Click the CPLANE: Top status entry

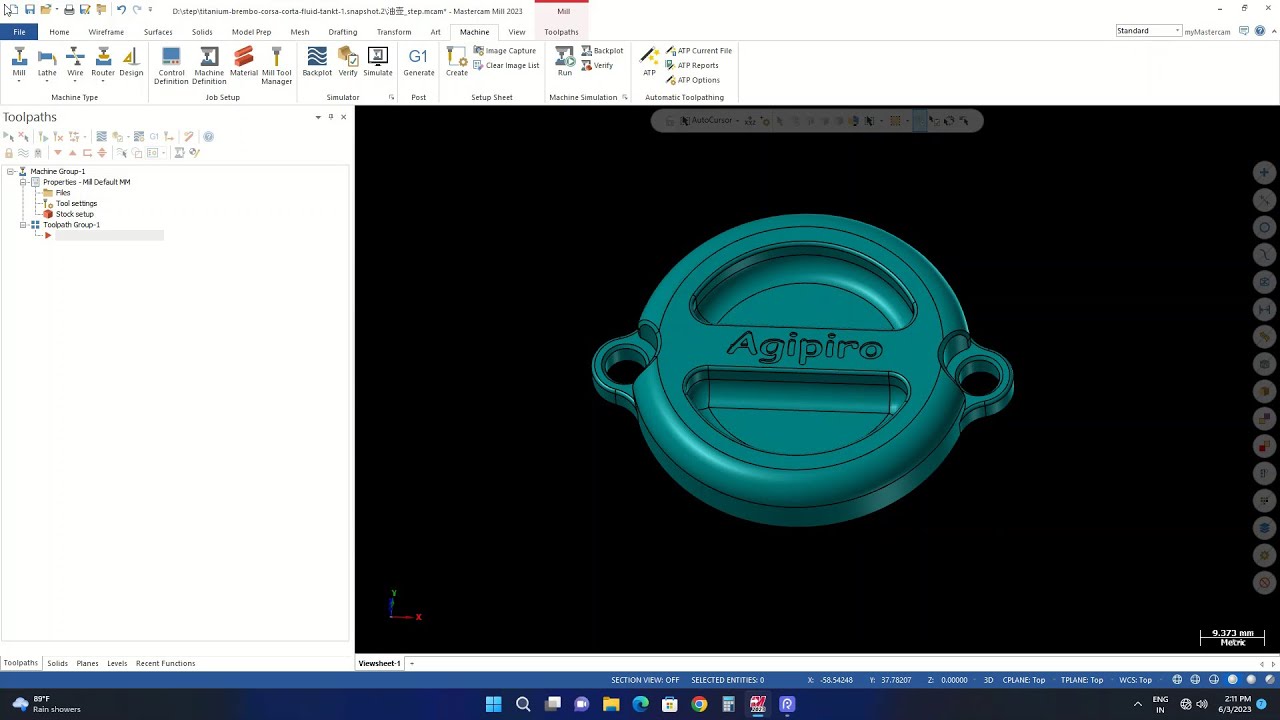pos(1023,680)
